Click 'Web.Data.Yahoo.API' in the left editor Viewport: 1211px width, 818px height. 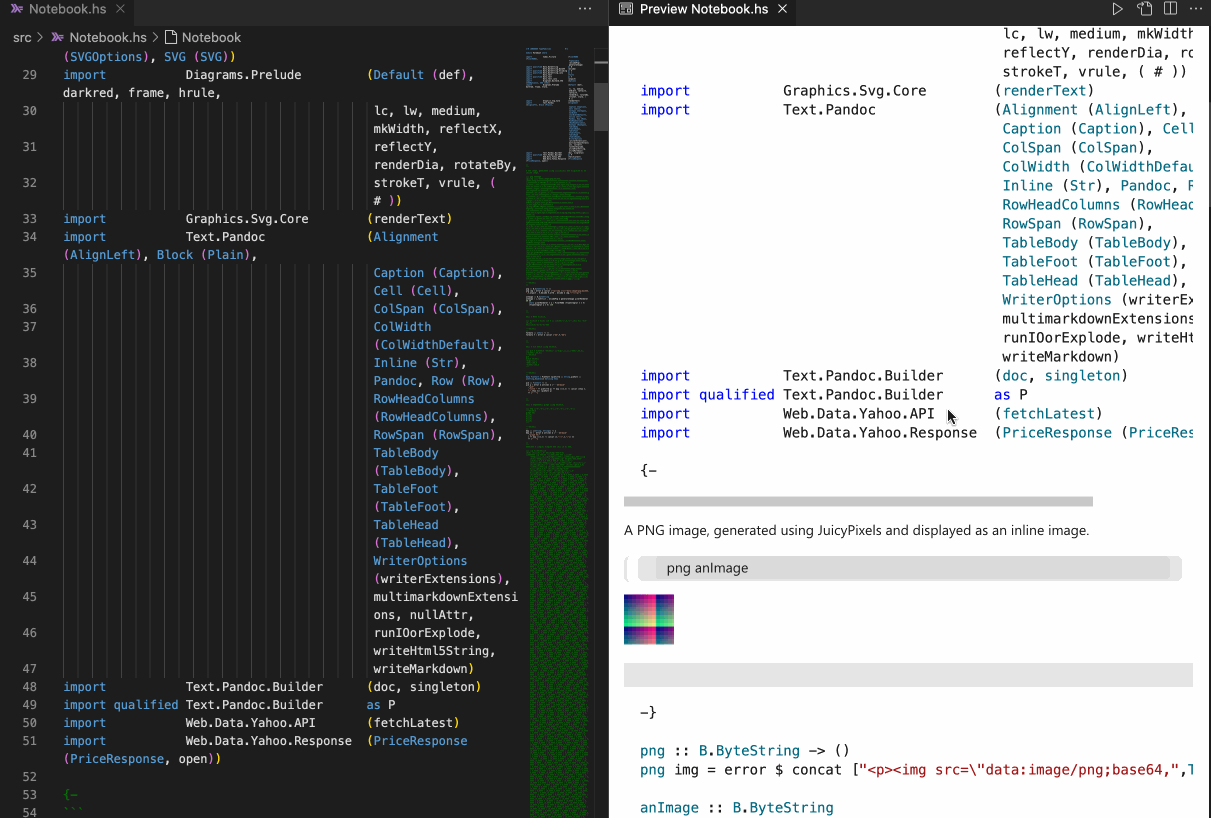click(x=251, y=723)
